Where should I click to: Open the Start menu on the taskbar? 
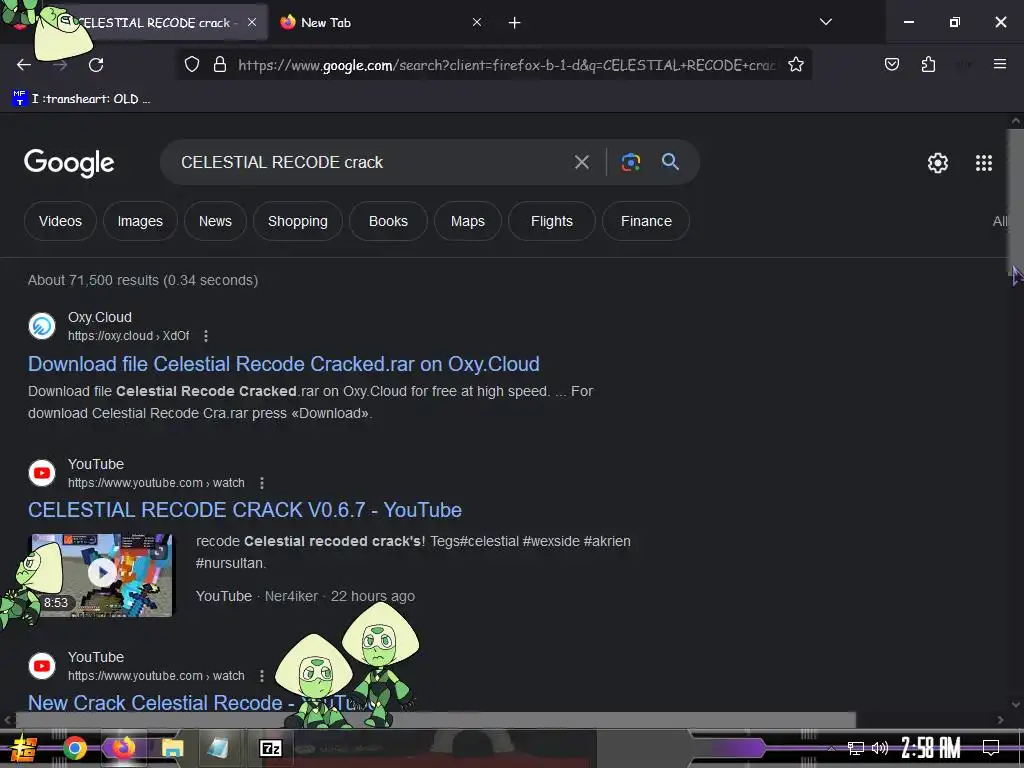click(24, 748)
